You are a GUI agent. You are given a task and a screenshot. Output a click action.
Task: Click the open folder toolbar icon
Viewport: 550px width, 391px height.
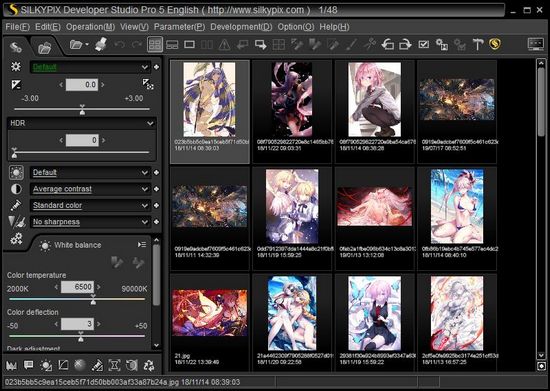point(76,45)
